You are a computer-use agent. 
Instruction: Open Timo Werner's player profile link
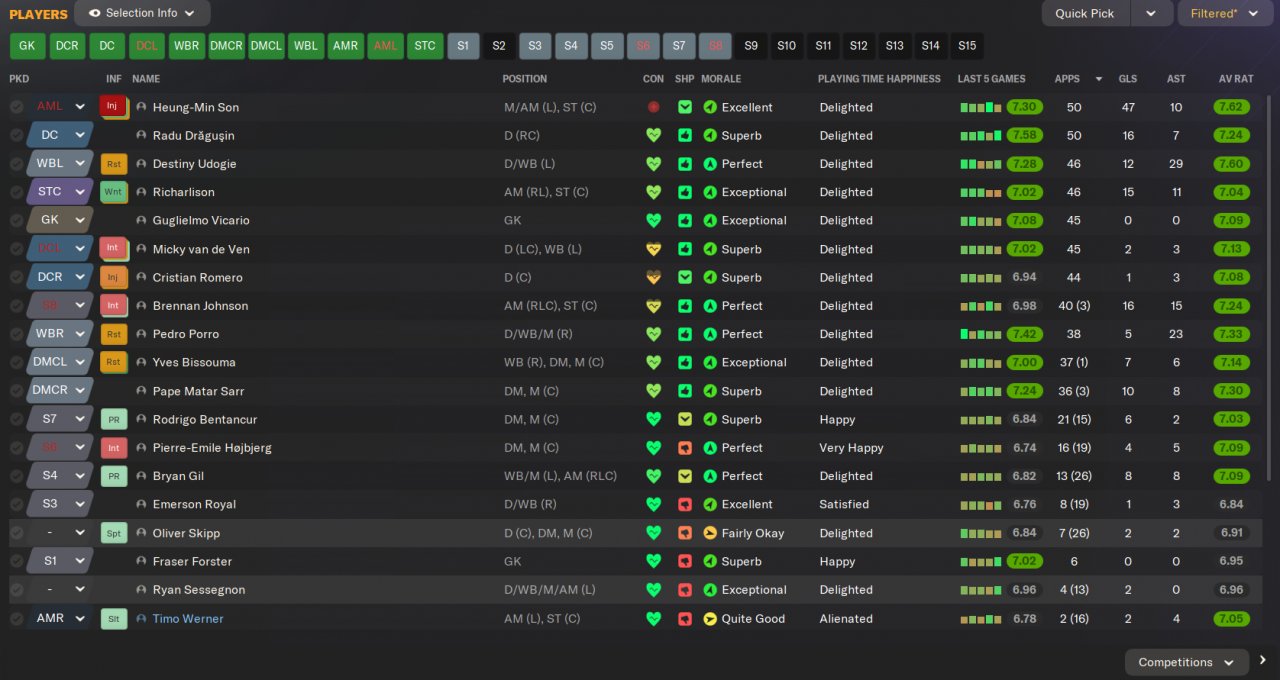tap(188, 619)
